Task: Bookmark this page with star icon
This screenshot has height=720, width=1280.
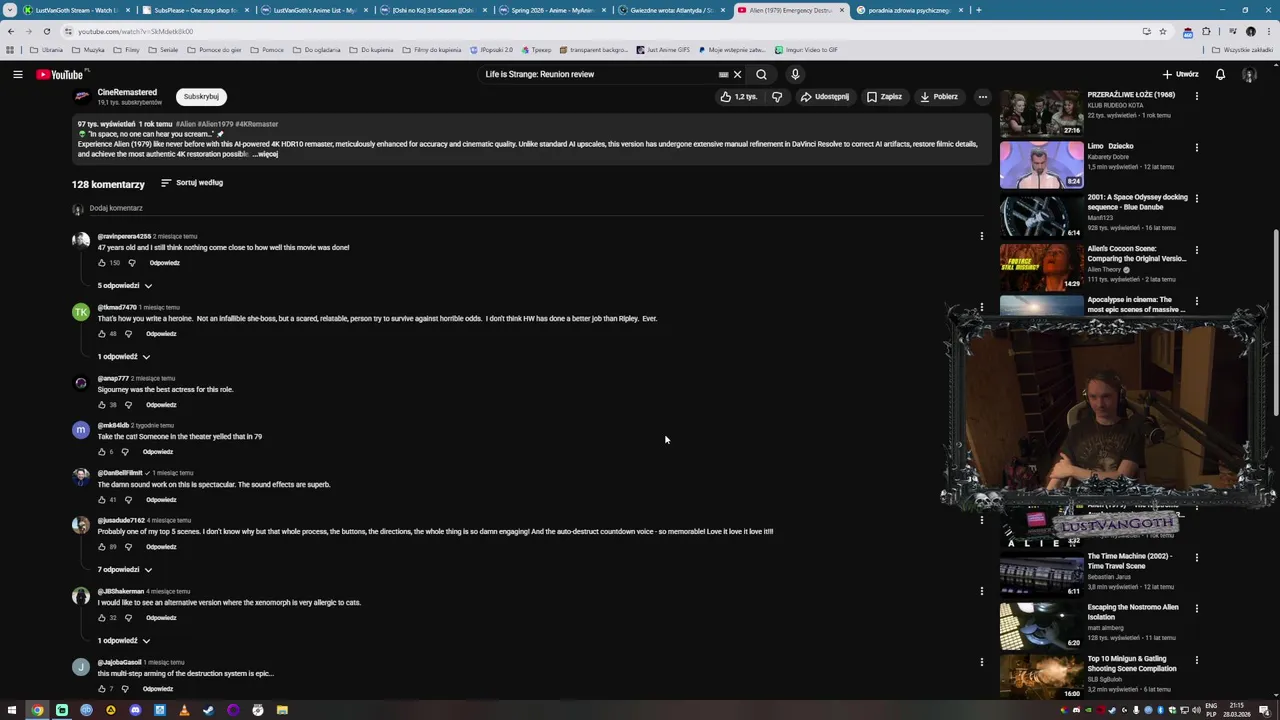Action: click(1162, 31)
